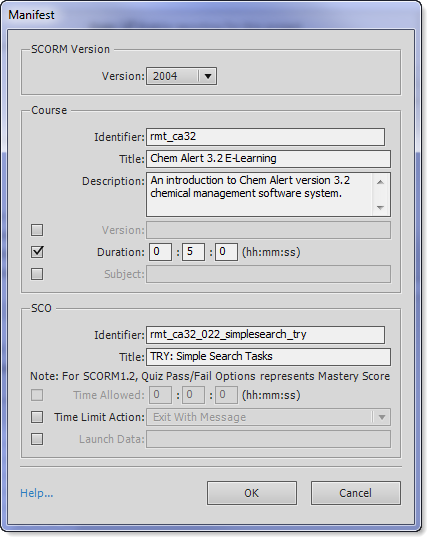Click the Manifest title bar text
Image resolution: width=432 pixels, height=542 pixels.
point(31,15)
